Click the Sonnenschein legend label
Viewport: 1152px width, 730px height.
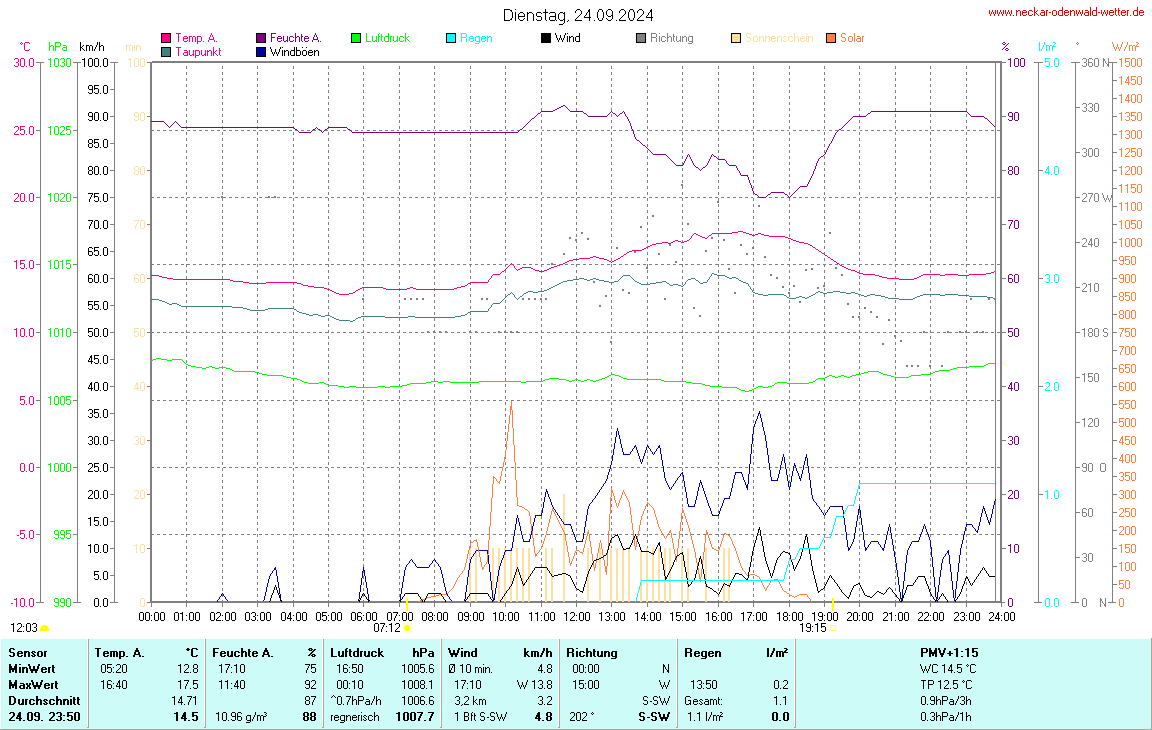click(x=779, y=38)
